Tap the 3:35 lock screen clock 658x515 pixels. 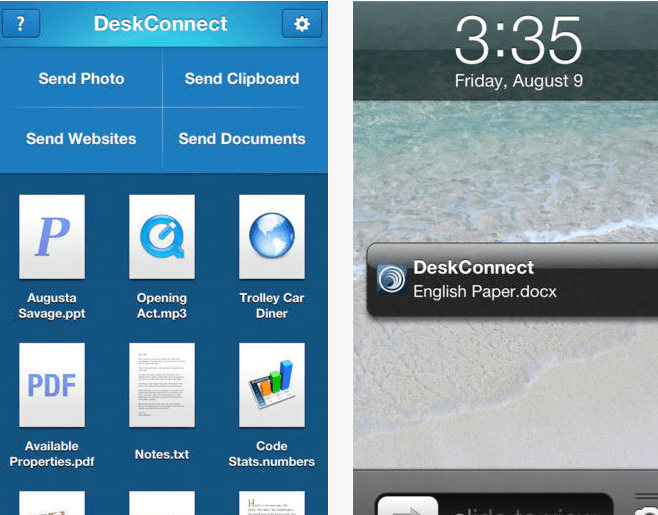tap(517, 42)
